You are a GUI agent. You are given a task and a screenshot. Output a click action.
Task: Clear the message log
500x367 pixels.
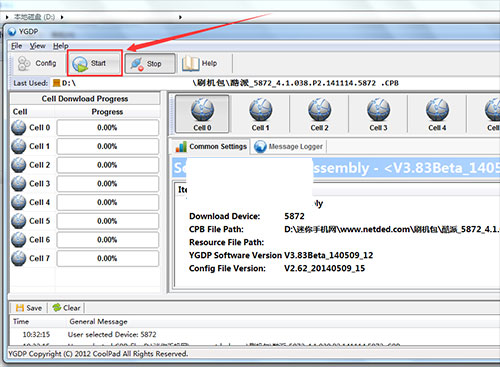click(66, 308)
